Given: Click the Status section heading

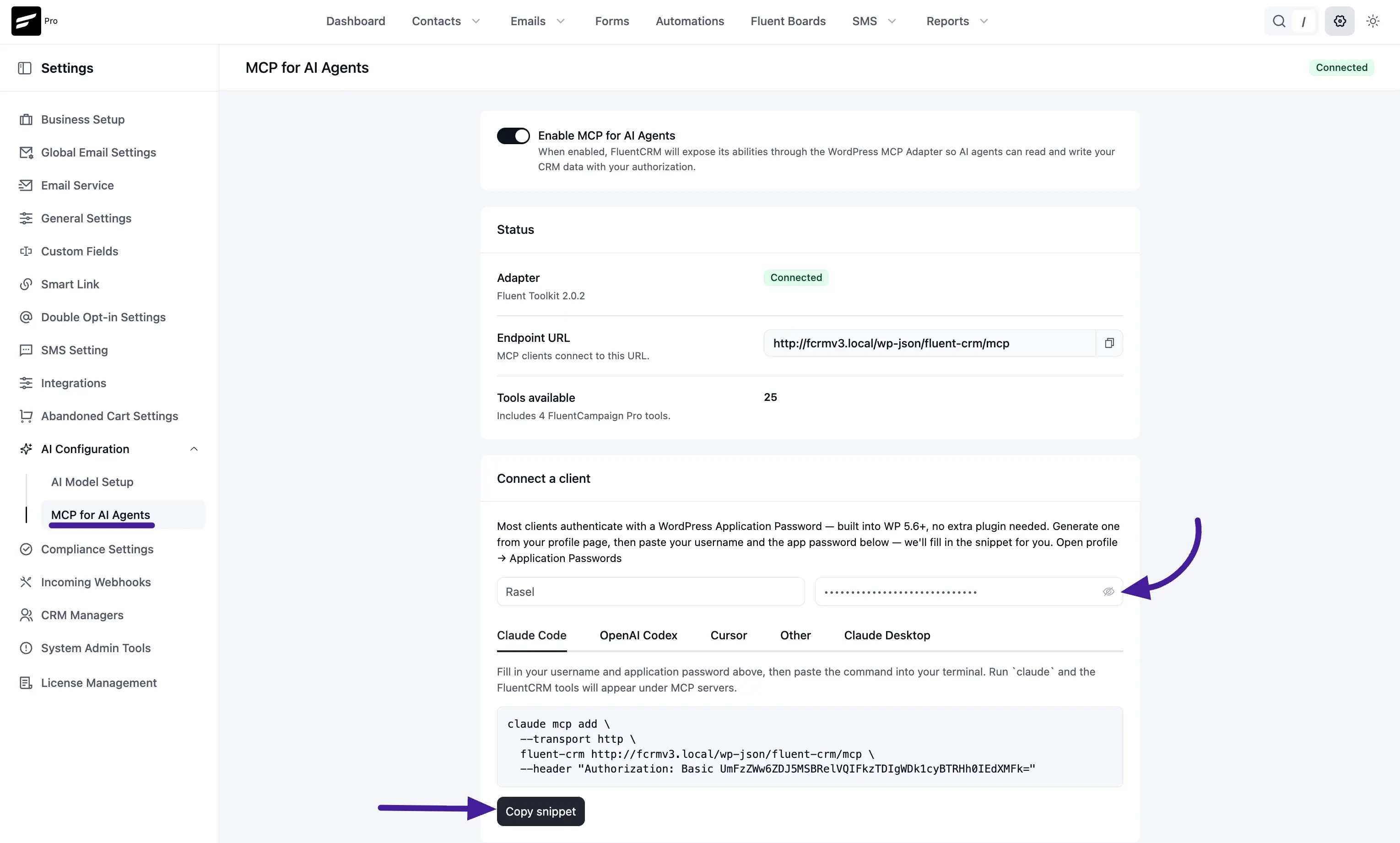Looking at the screenshot, I should tap(515, 229).
